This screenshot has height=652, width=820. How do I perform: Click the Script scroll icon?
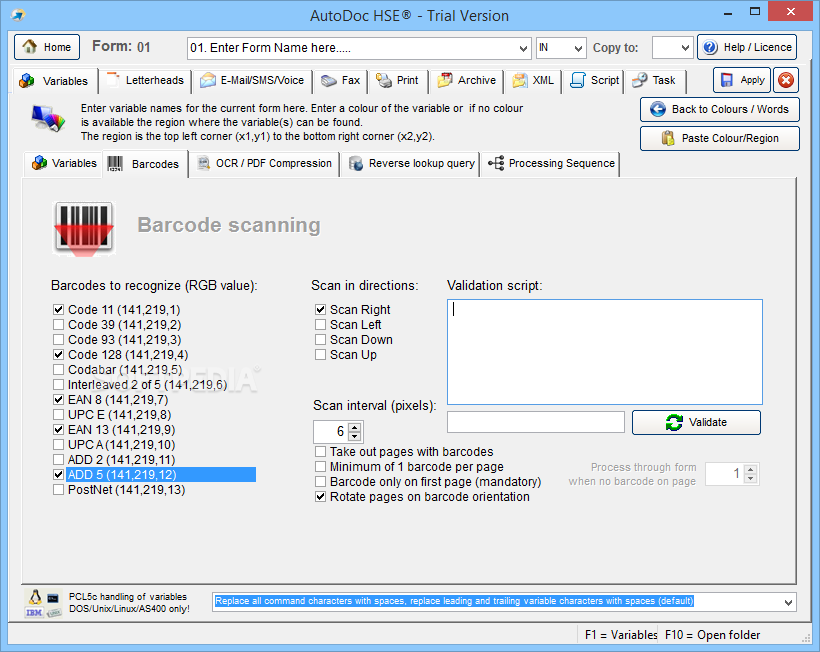click(x=577, y=81)
